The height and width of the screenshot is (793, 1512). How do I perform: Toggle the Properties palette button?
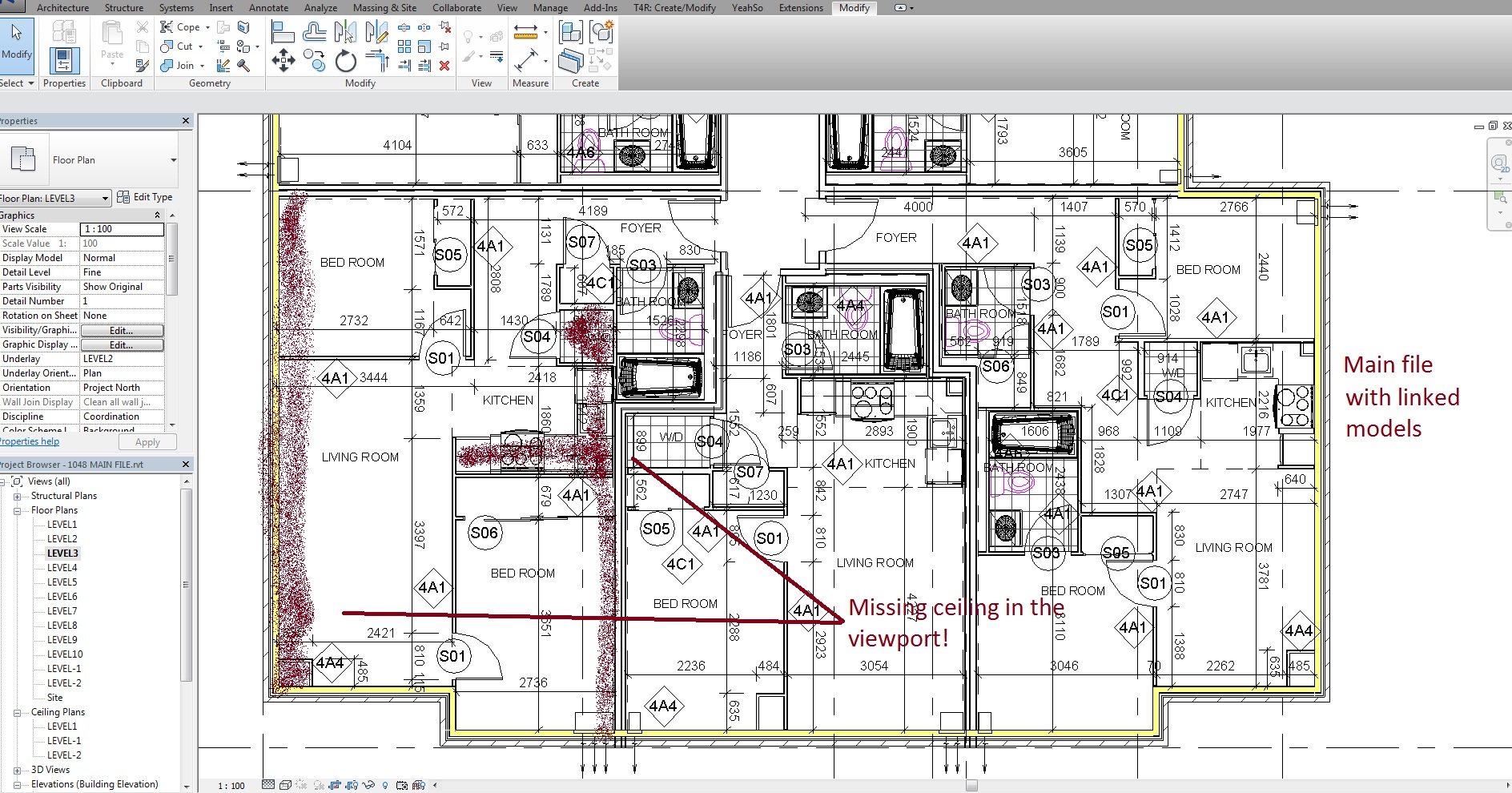pyautogui.click(x=64, y=61)
